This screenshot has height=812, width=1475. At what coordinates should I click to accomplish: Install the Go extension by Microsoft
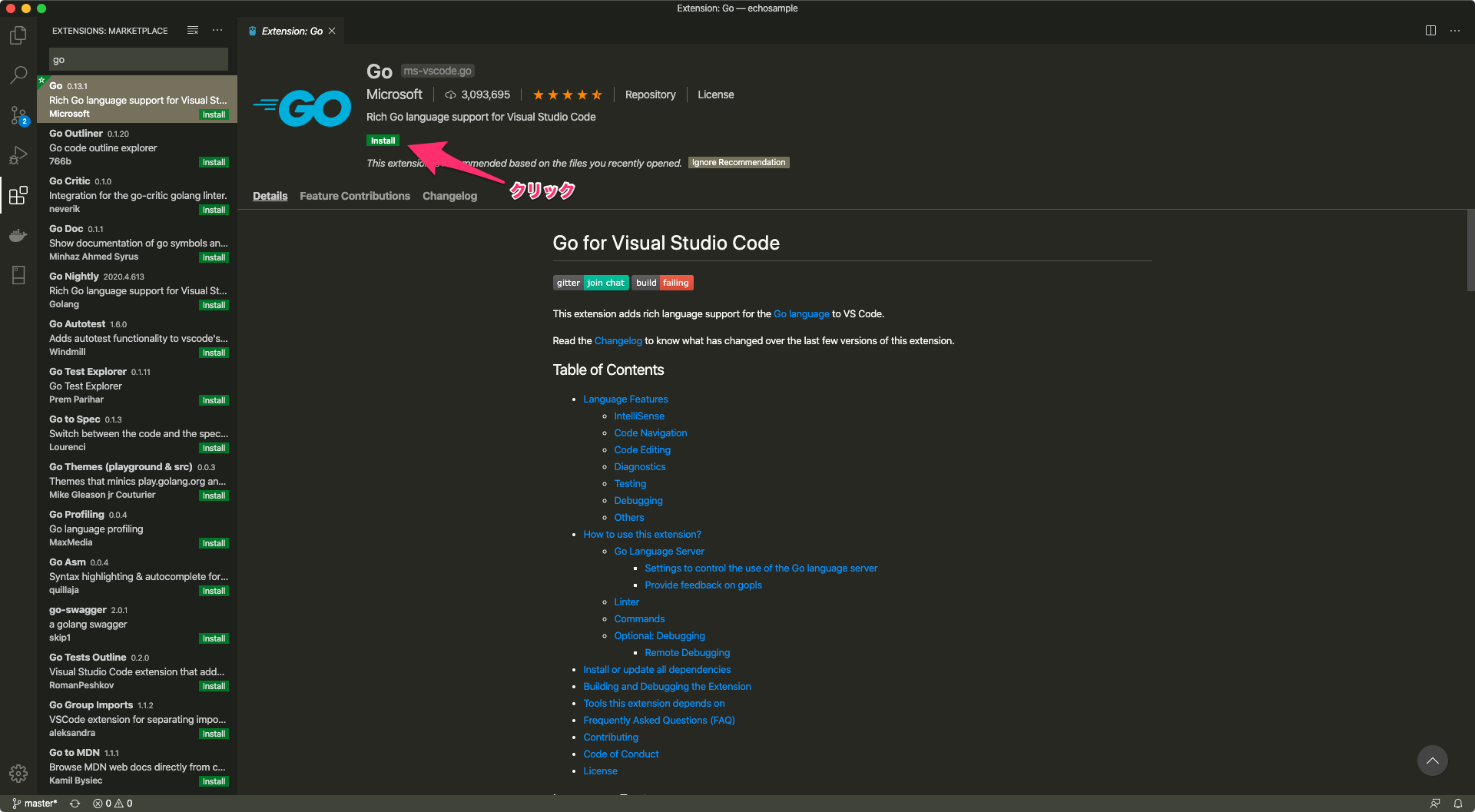pos(382,141)
